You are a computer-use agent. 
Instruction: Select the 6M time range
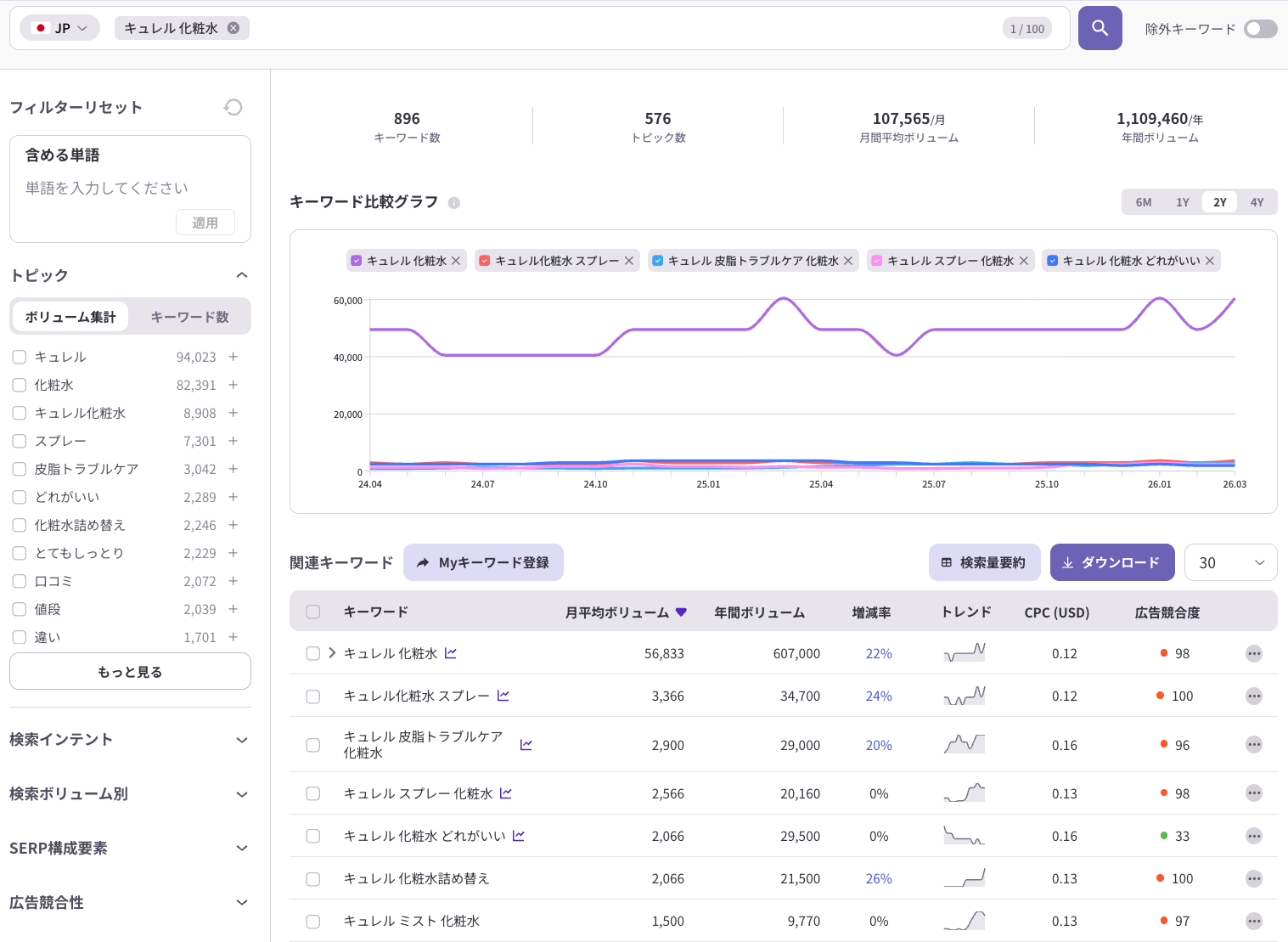(1144, 202)
